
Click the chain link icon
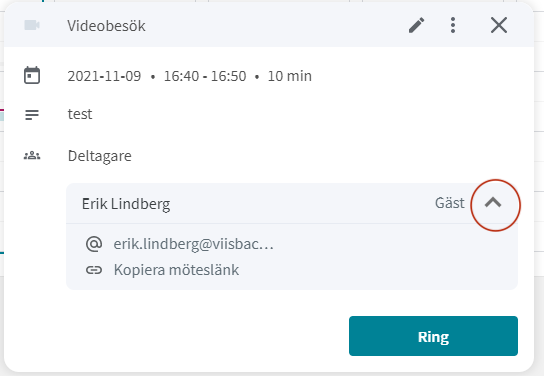coord(94,270)
